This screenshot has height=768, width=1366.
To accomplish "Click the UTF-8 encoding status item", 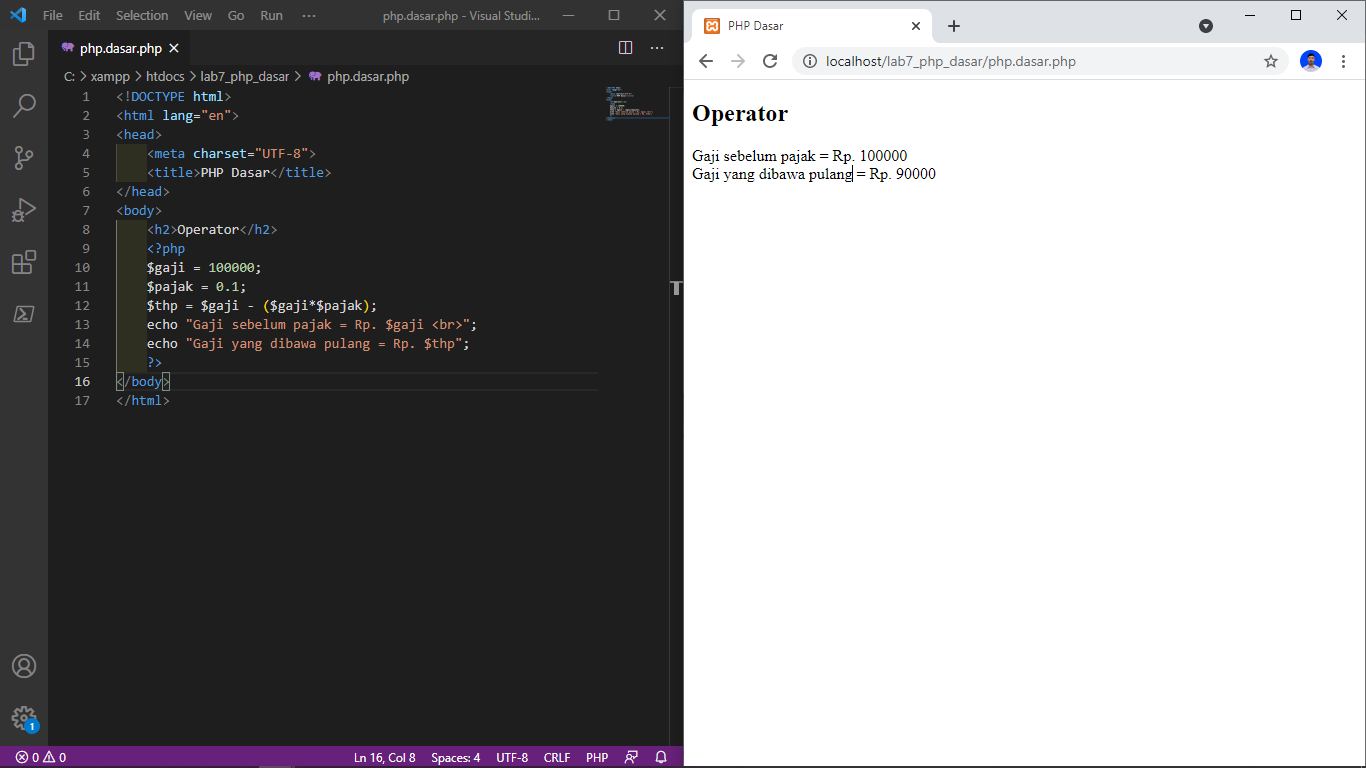I will point(511,757).
